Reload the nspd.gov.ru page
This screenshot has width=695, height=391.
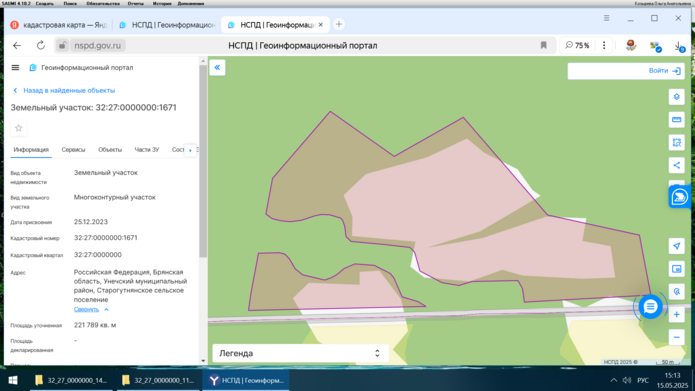pos(40,45)
